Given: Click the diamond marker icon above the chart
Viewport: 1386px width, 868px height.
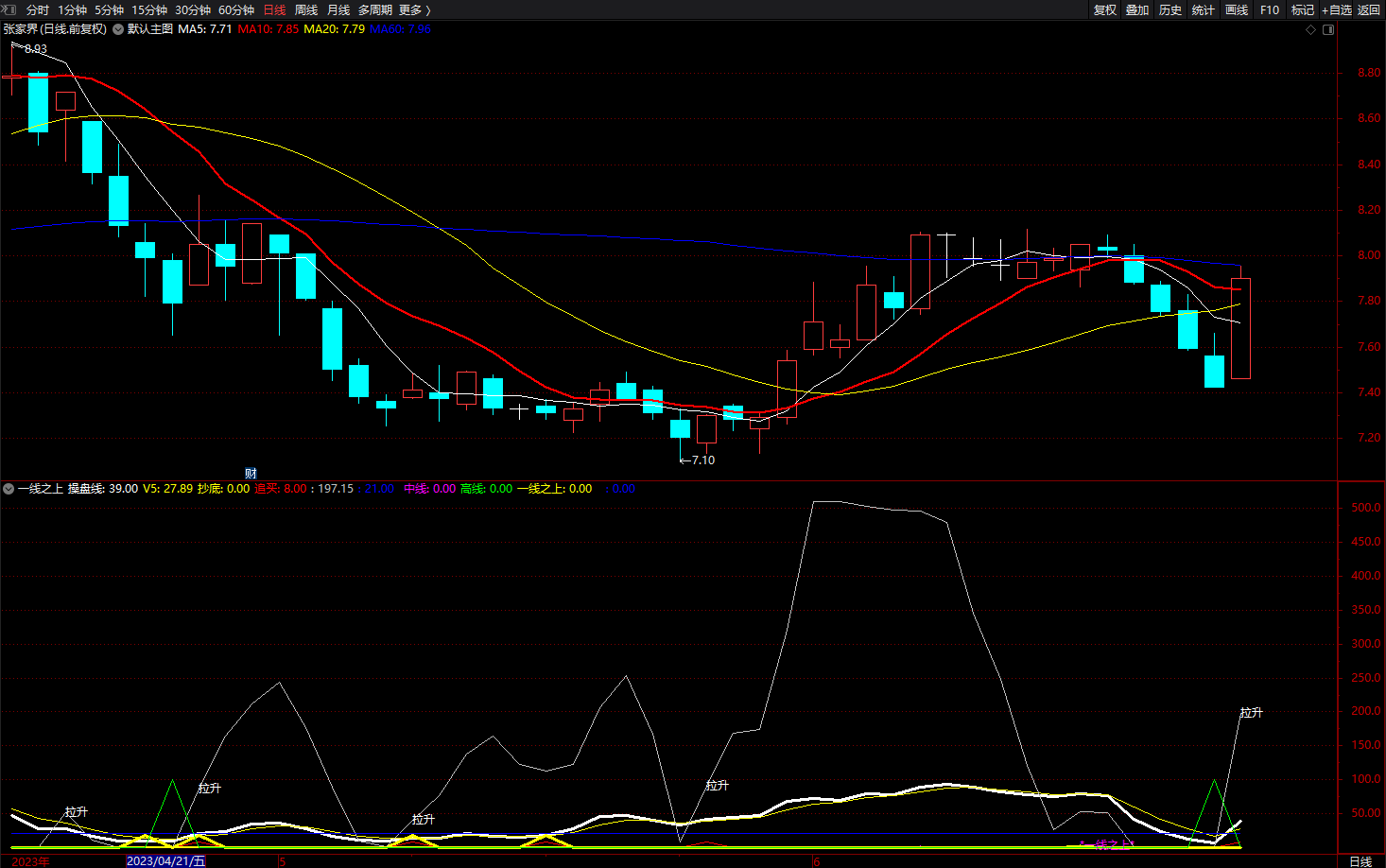Looking at the screenshot, I should 1310,29.
